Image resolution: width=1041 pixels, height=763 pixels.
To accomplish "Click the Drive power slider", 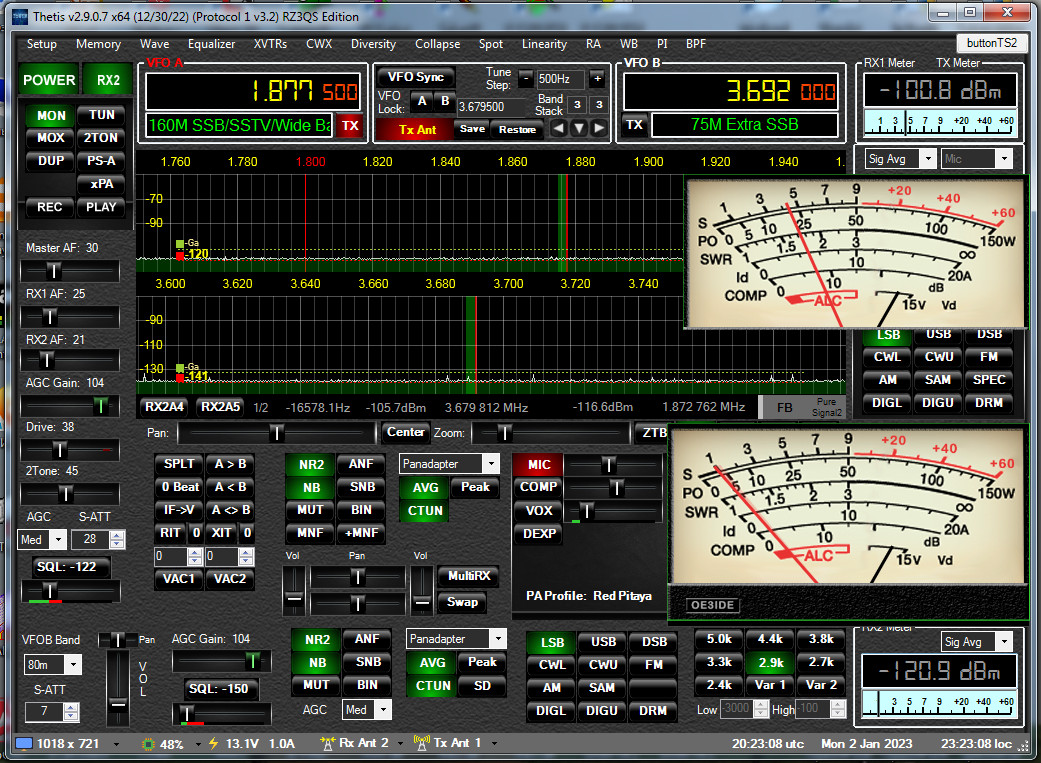I will [70, 450].
